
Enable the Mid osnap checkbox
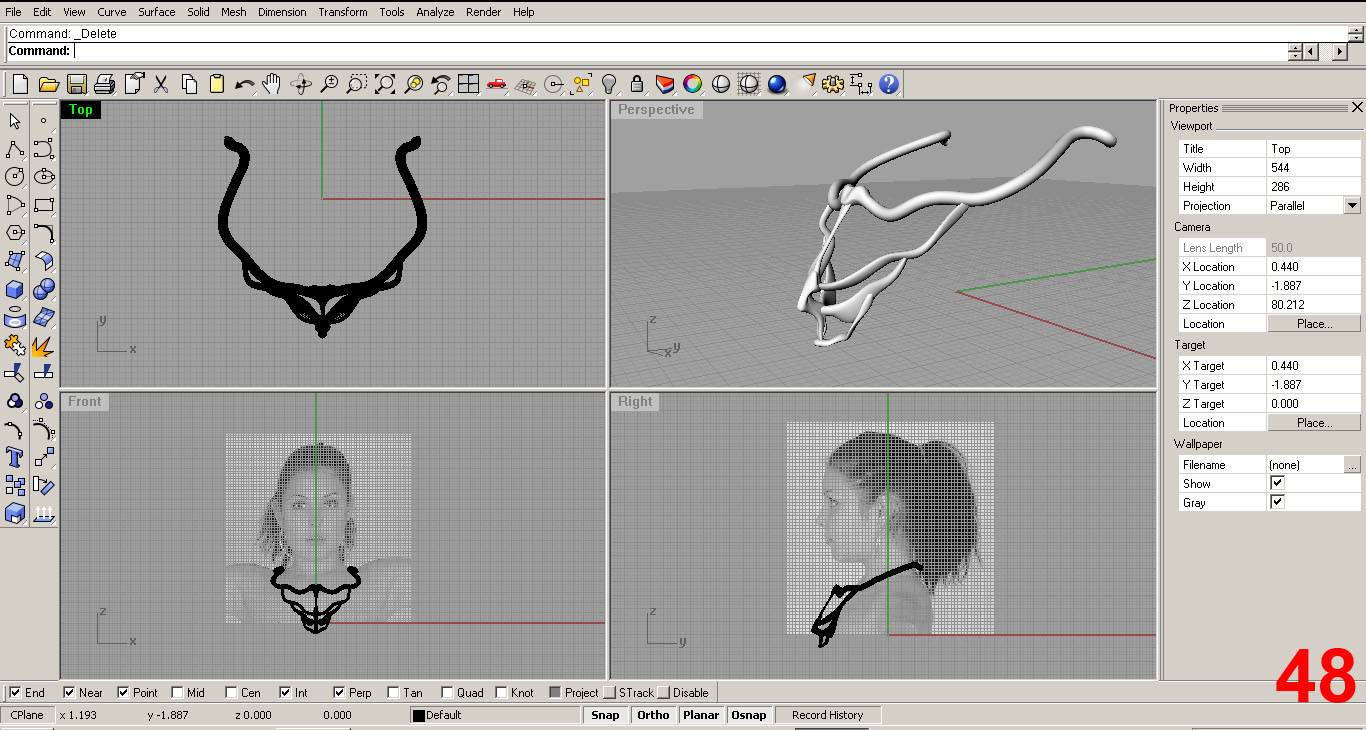(x=177, y=692)
